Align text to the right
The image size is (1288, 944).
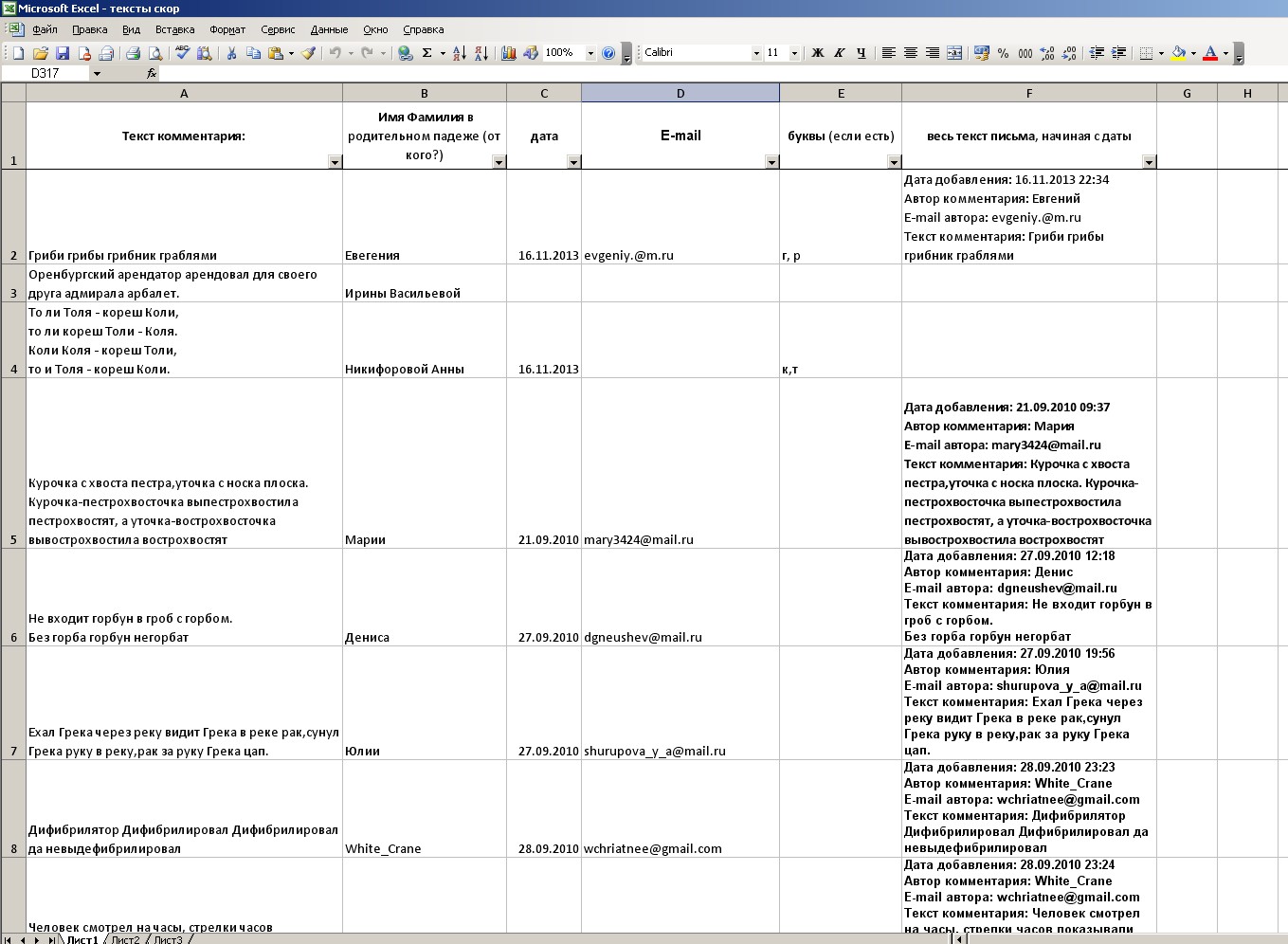[x=932, y=53]
